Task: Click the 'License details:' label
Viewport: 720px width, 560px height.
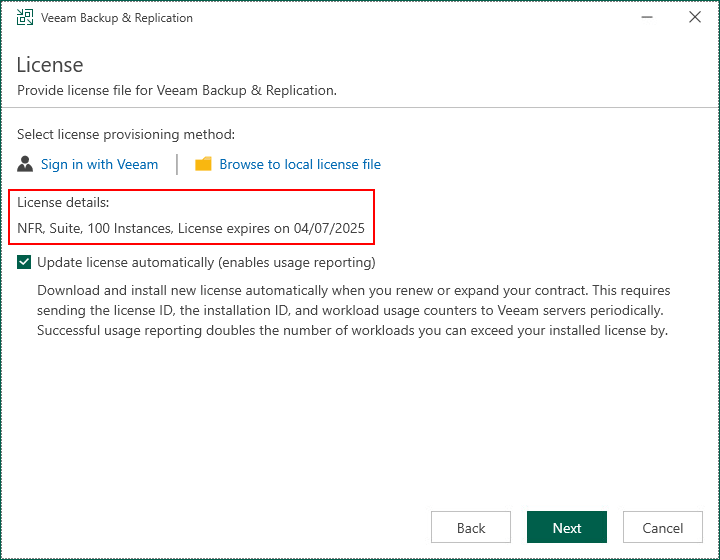Action: 63,203
